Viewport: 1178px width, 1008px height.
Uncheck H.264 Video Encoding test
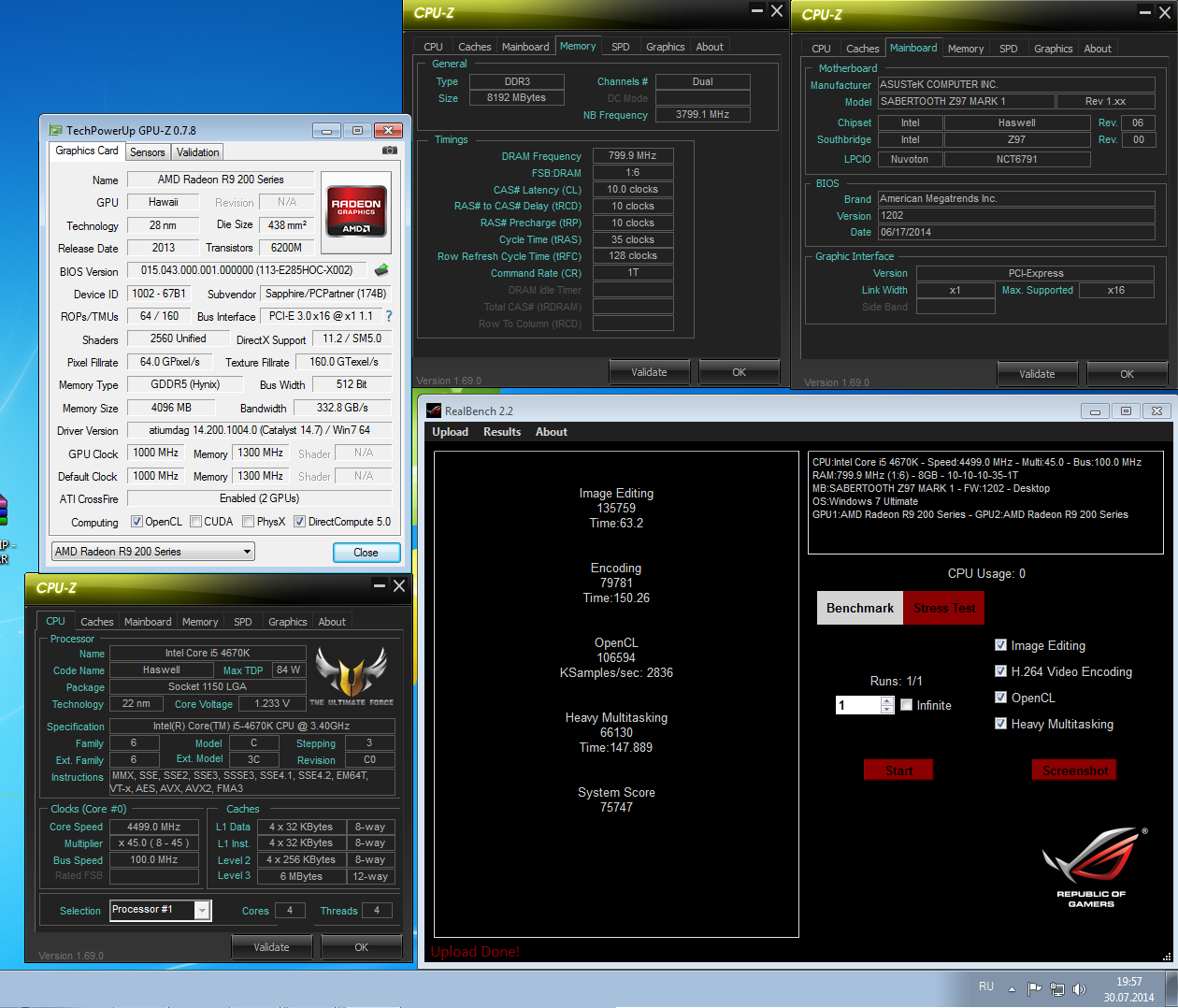click(1000, 671)
